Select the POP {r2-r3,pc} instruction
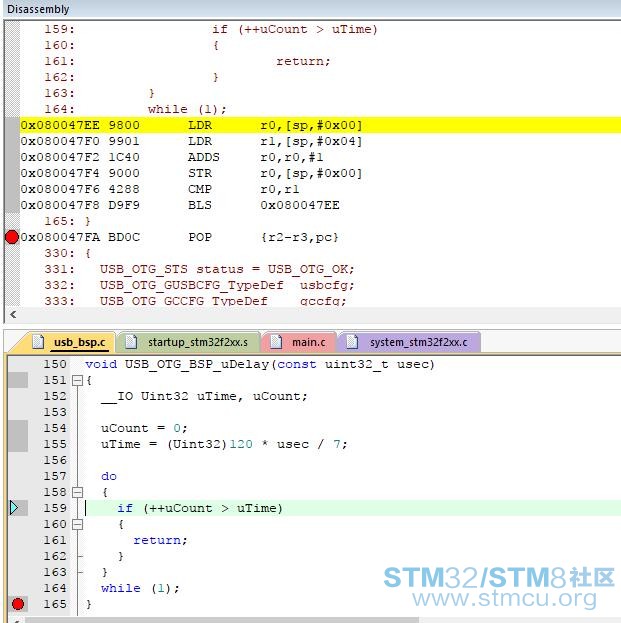The image size is (621, 623). click(180, 237)
